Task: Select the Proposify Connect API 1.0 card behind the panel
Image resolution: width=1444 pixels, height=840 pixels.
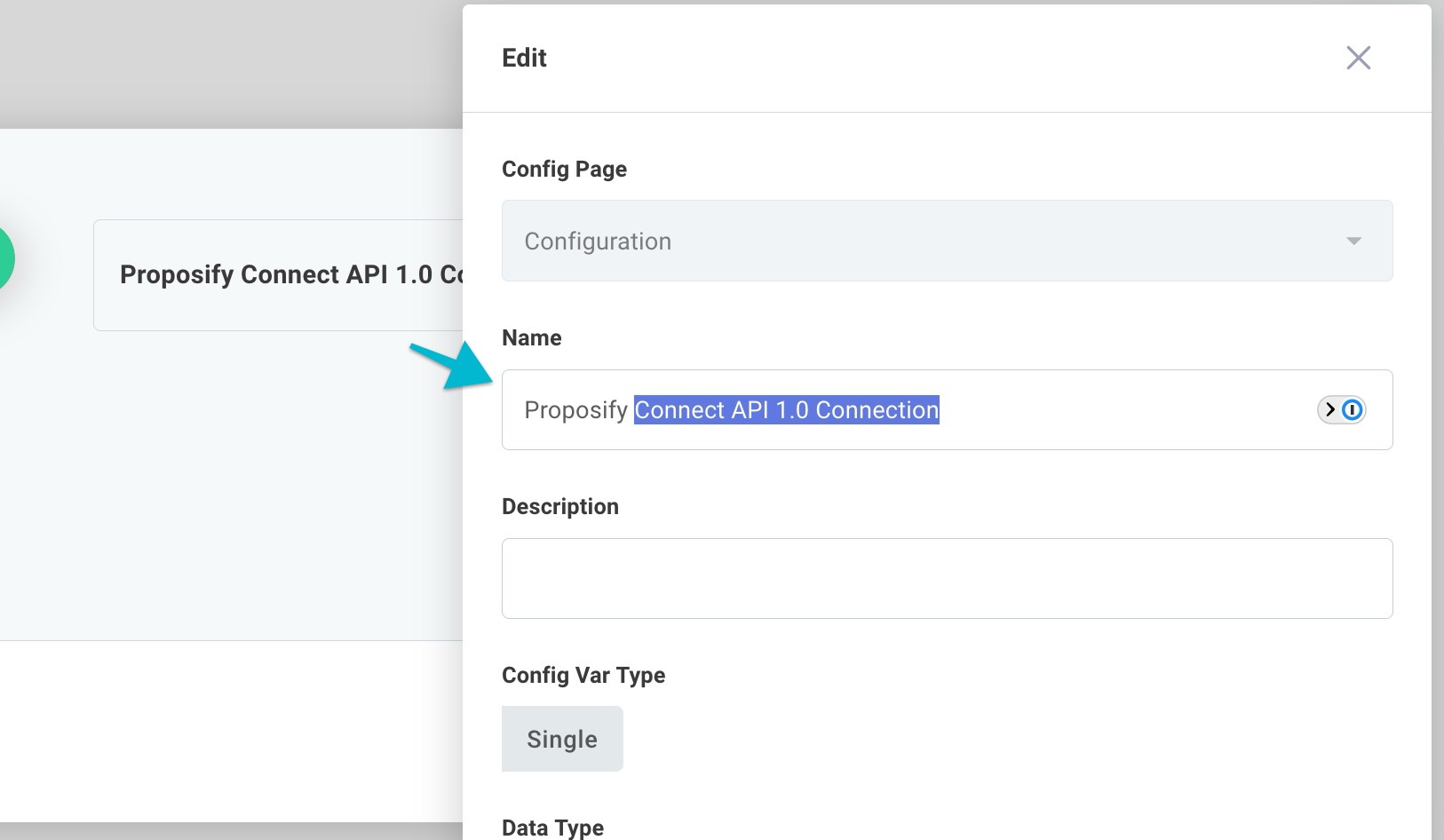Action: [278, 275]
